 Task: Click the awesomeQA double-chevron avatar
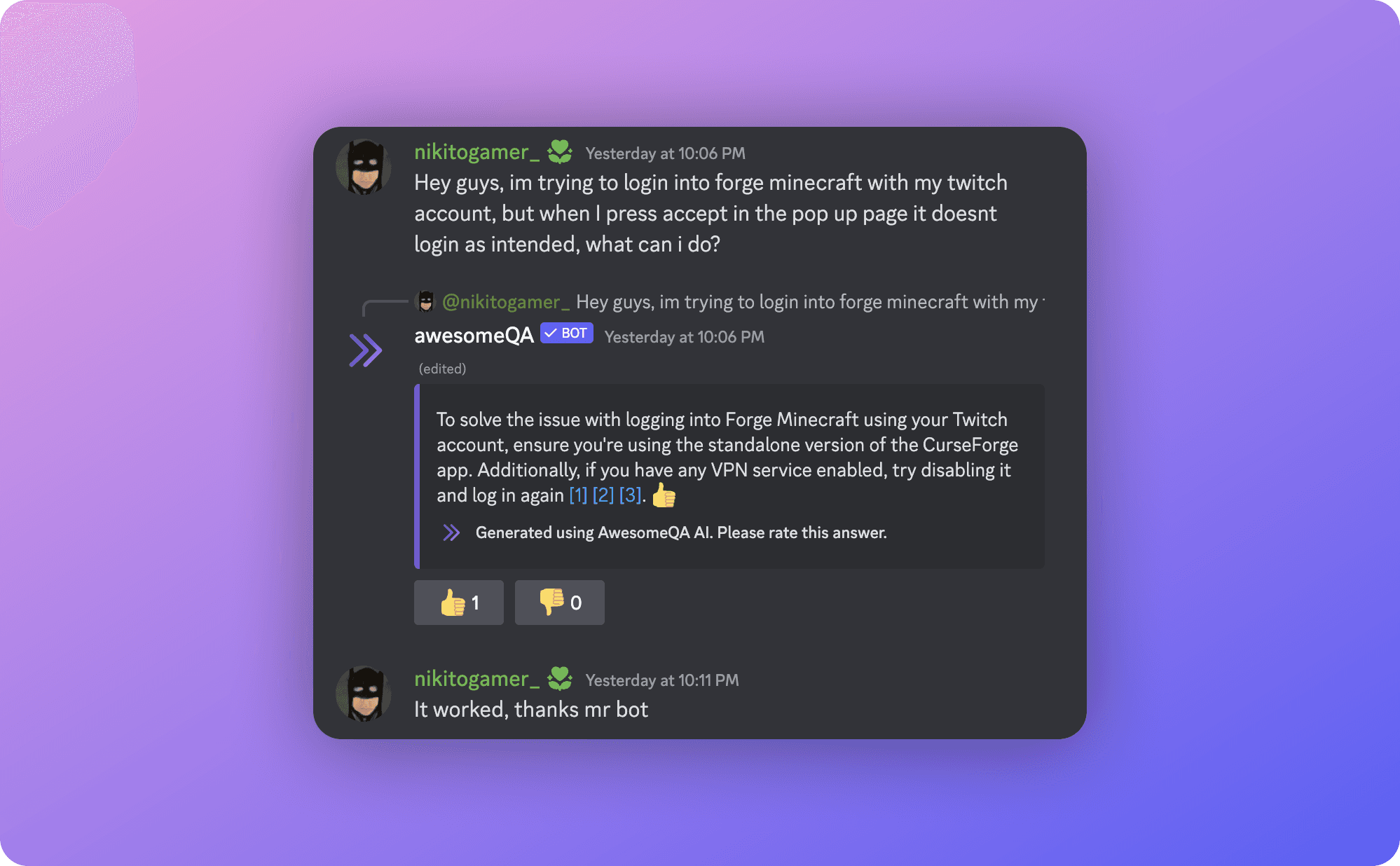point(365,350)
